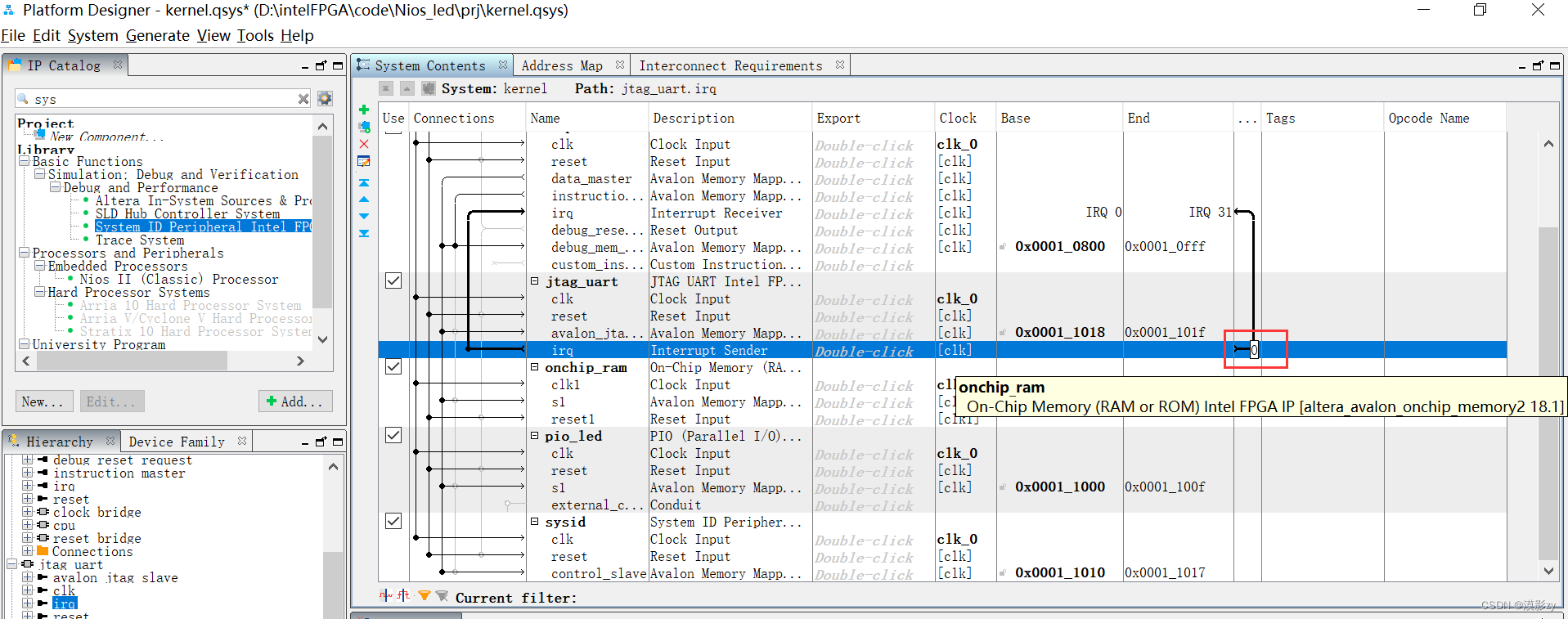The width and height of the screenshot is (1568, 619).
Task: Move selection to bottom with bar-down arrow
Action: 364,233
